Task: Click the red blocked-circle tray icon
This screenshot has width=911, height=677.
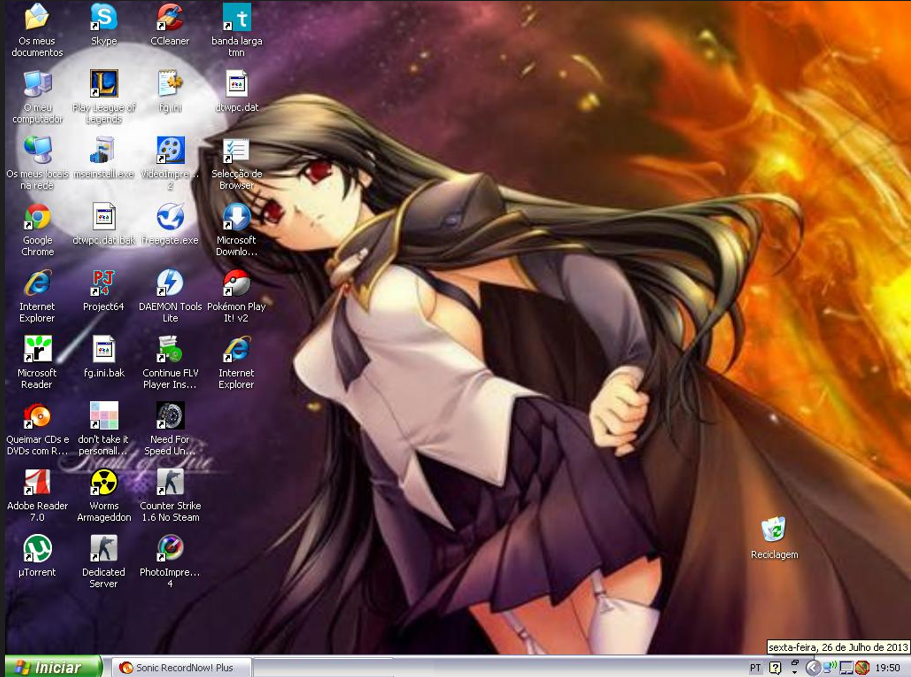Action: coord(862,668)
